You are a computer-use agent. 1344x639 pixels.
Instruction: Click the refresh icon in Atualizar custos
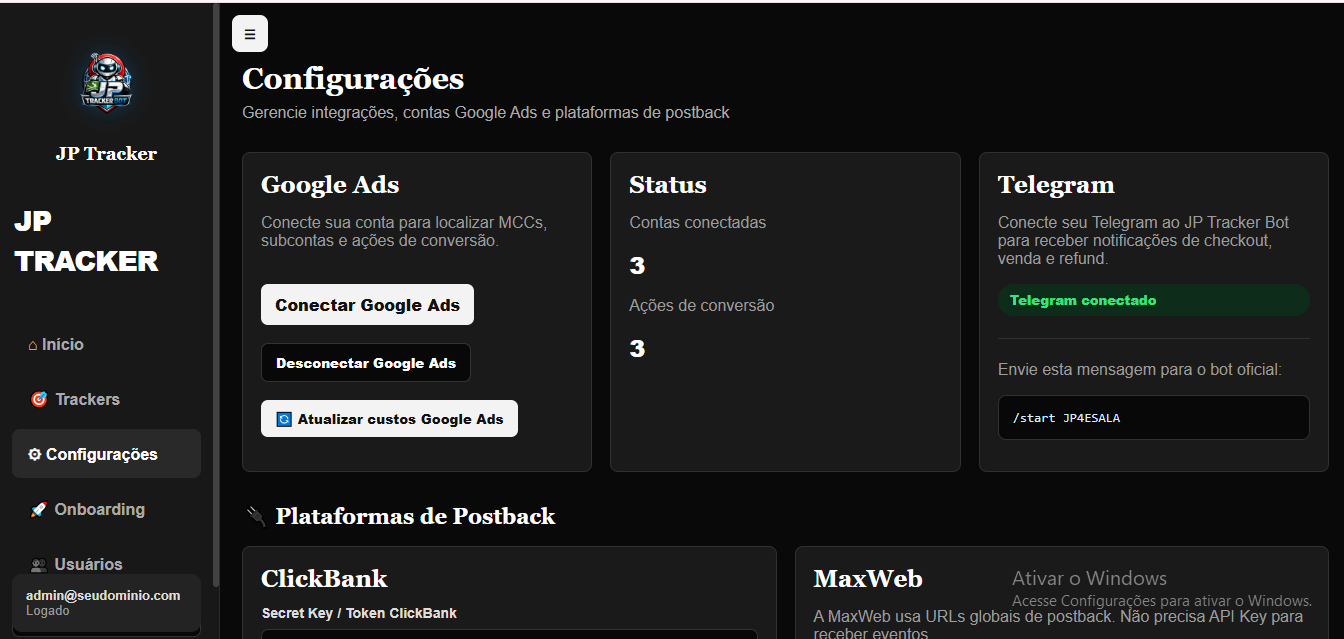(284, 419)
